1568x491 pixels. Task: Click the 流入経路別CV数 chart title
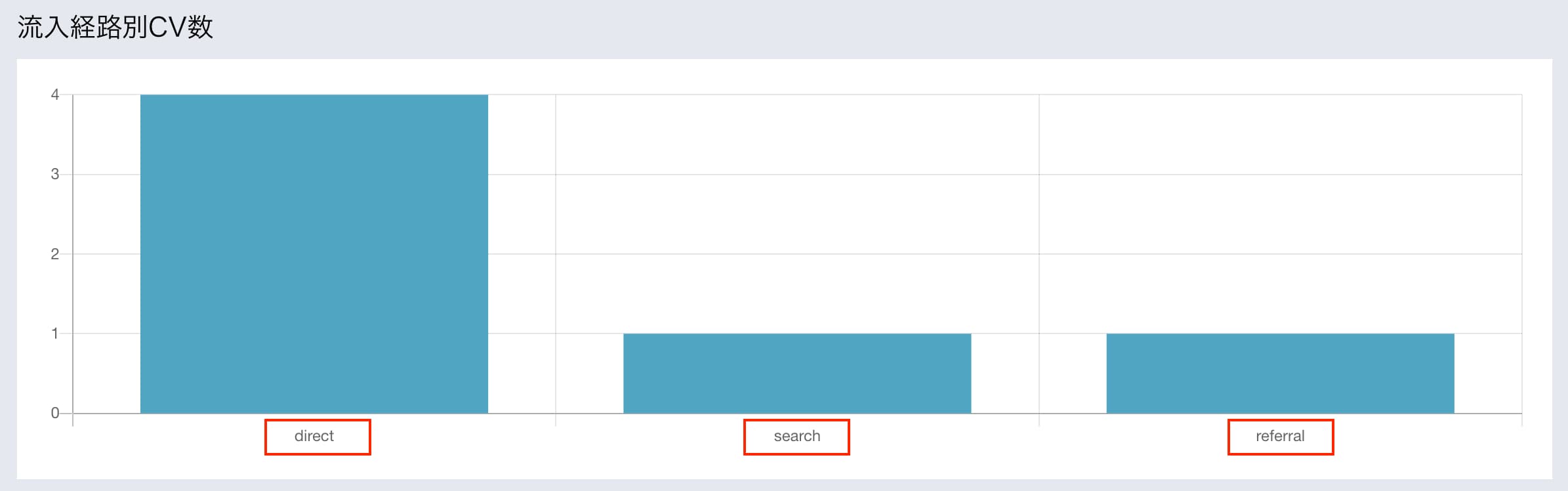[115, 28]
